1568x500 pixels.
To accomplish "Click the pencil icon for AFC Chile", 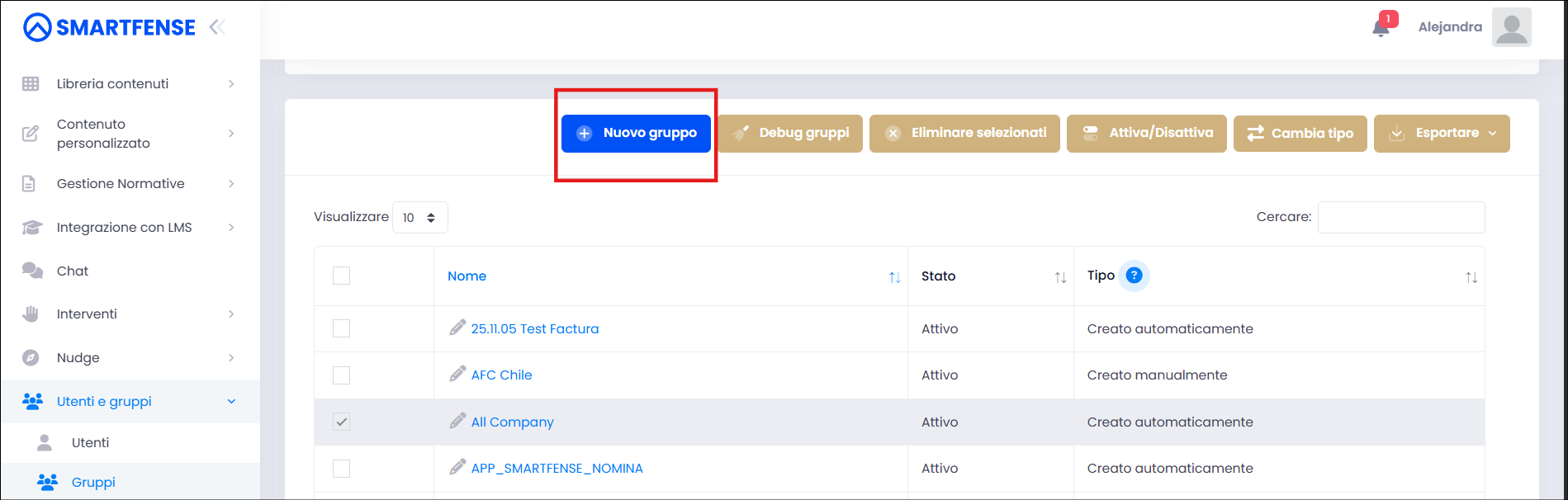I will (457, 374).
